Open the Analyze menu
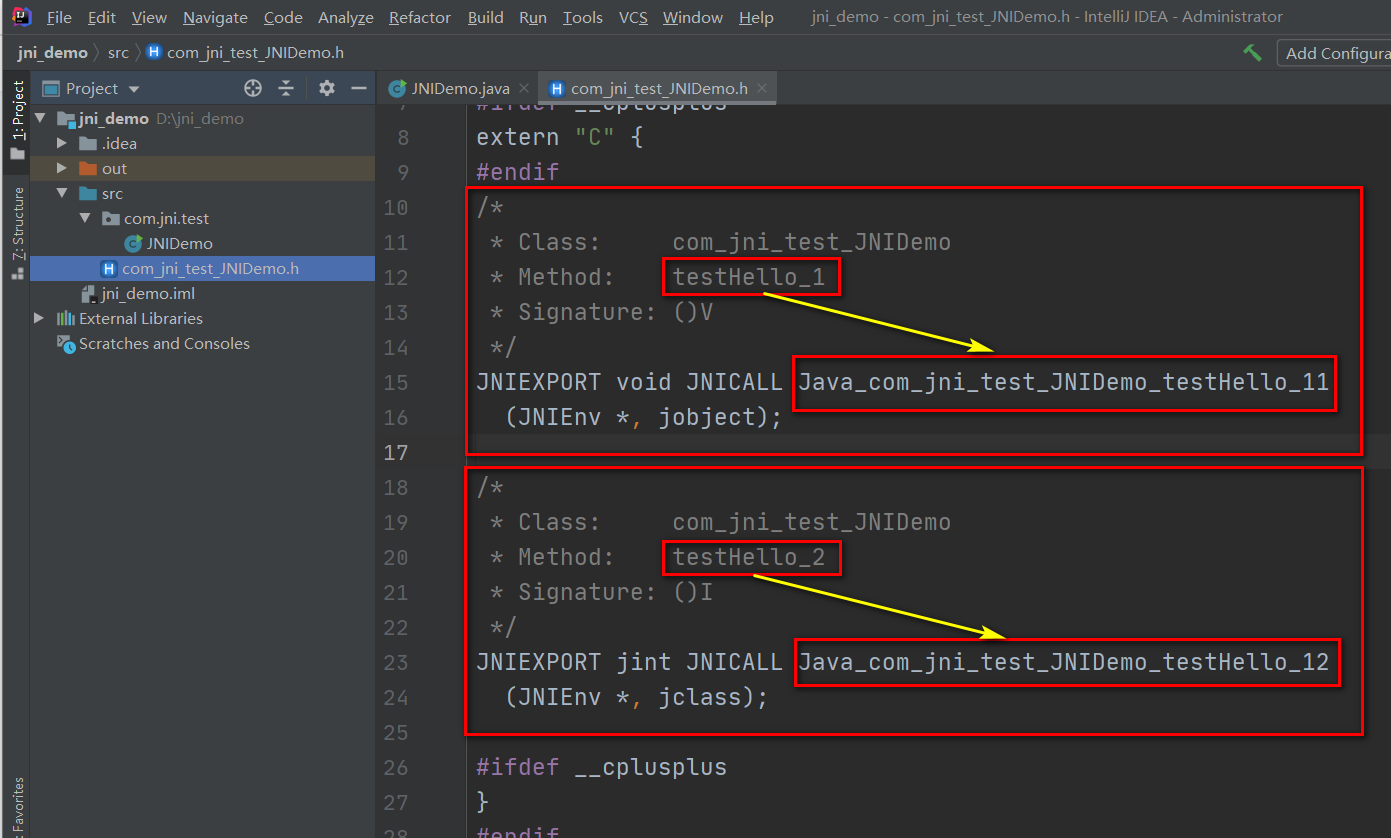This screenshot has width=1391, height=838. point(346,17)
